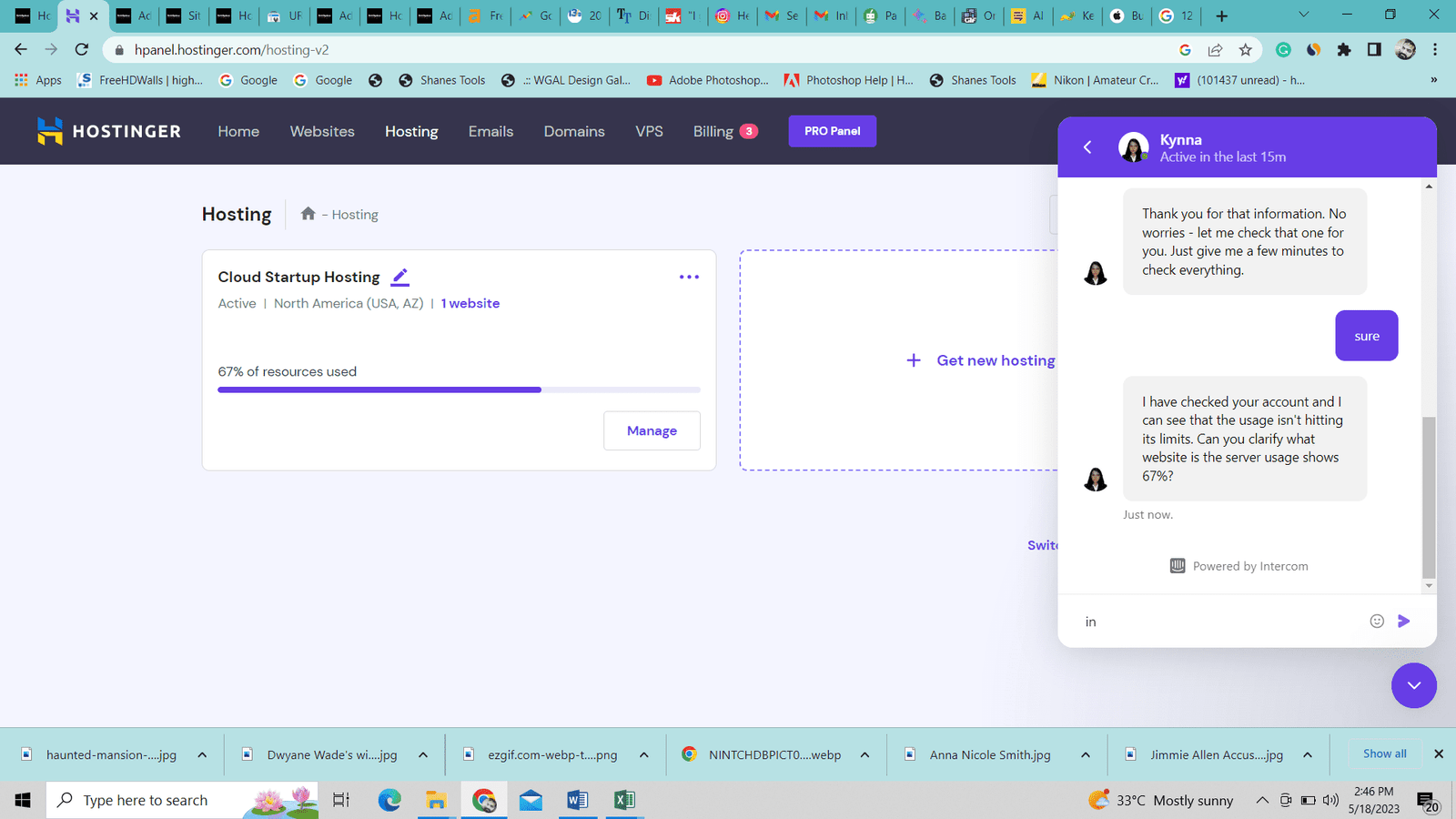Open the emoji picker in chat
This screenshot has height=819, width=1456.
[x=1377, y=622]
